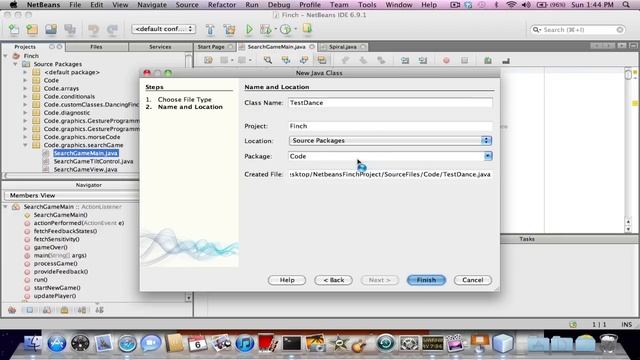Click the Find Selection magnifier in editor toolbar
640x360 pixels.
coord(268,60)
